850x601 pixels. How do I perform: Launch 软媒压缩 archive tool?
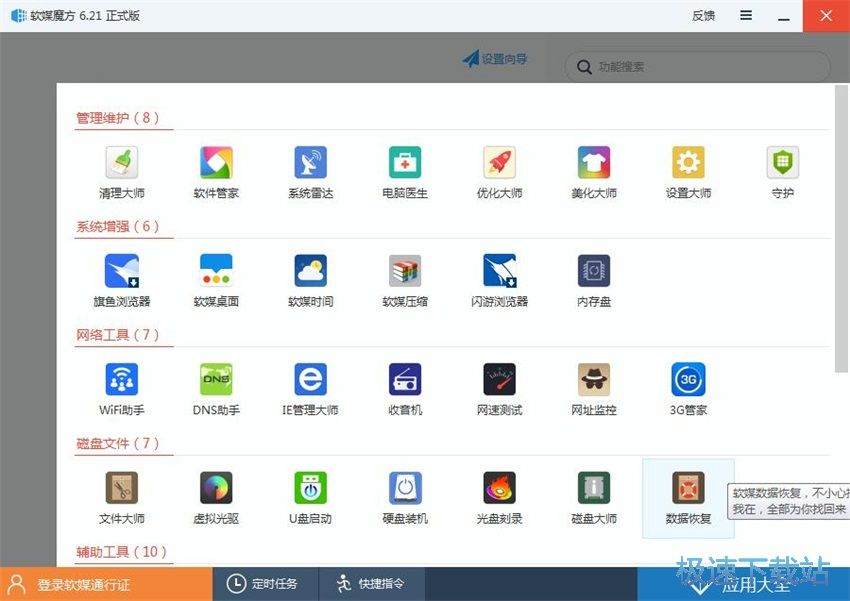tap(405, 281)
